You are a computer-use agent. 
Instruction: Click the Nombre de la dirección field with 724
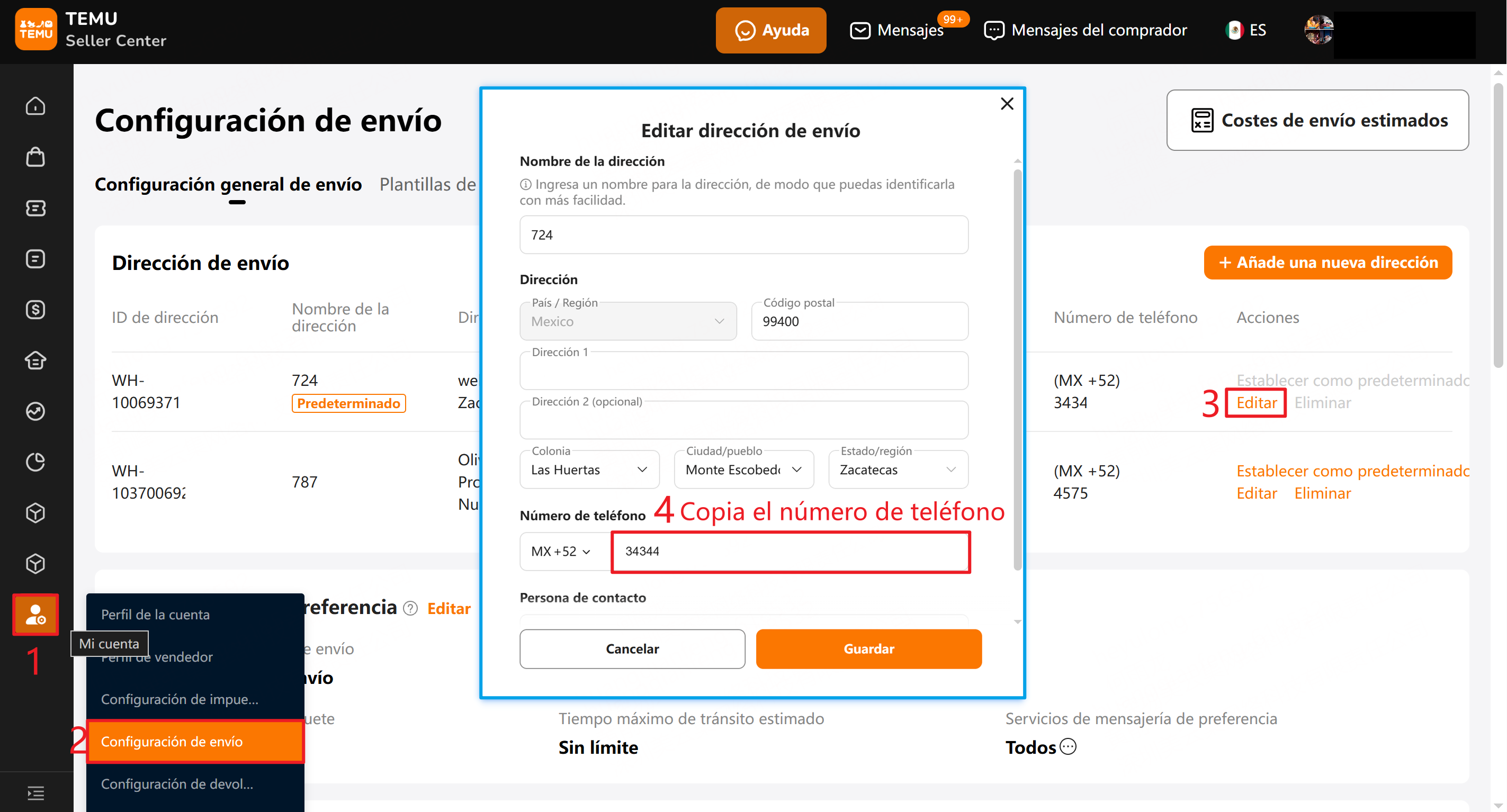(x=743, y=234)
